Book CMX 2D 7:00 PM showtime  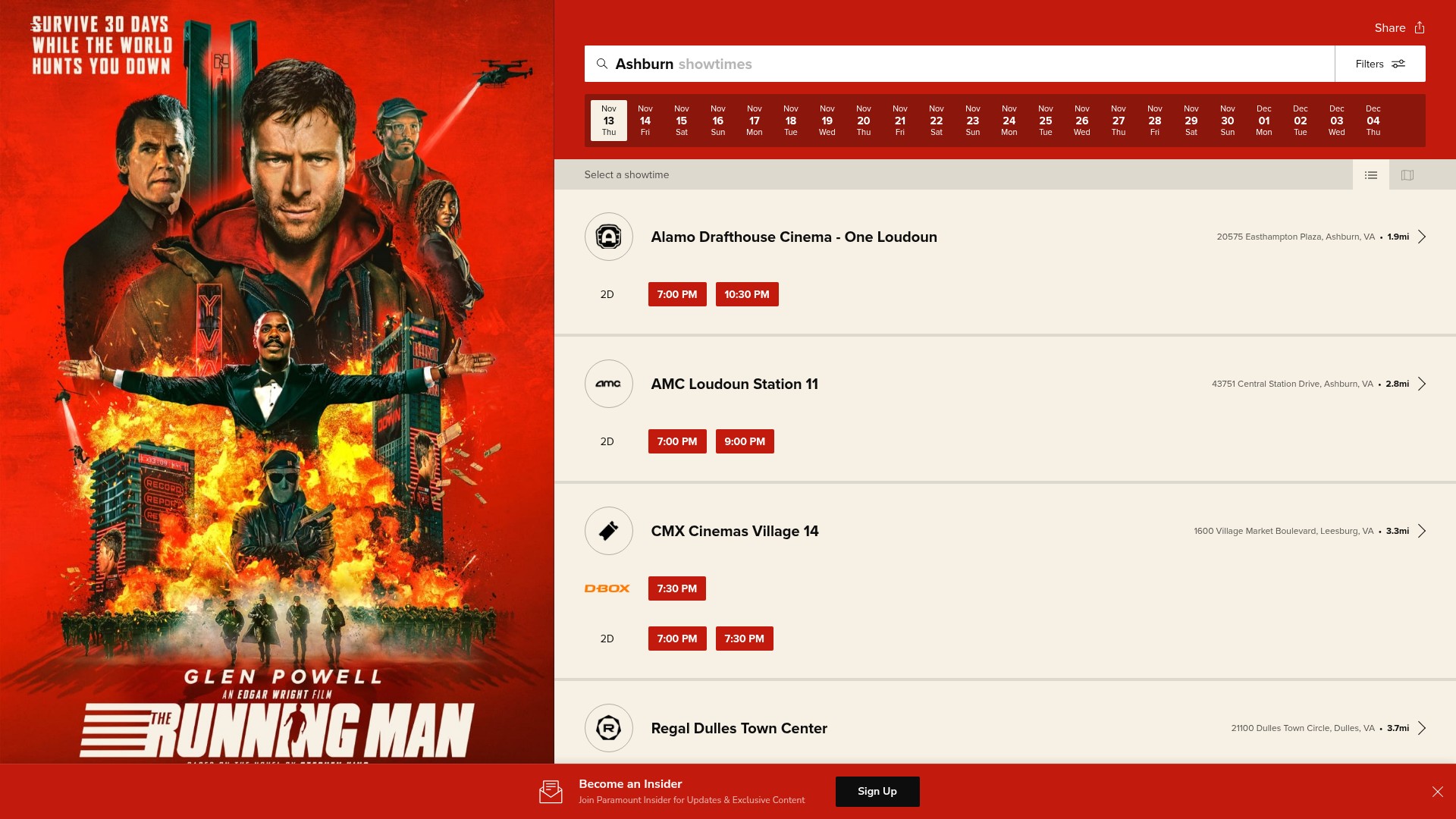[x=677, y=639]
